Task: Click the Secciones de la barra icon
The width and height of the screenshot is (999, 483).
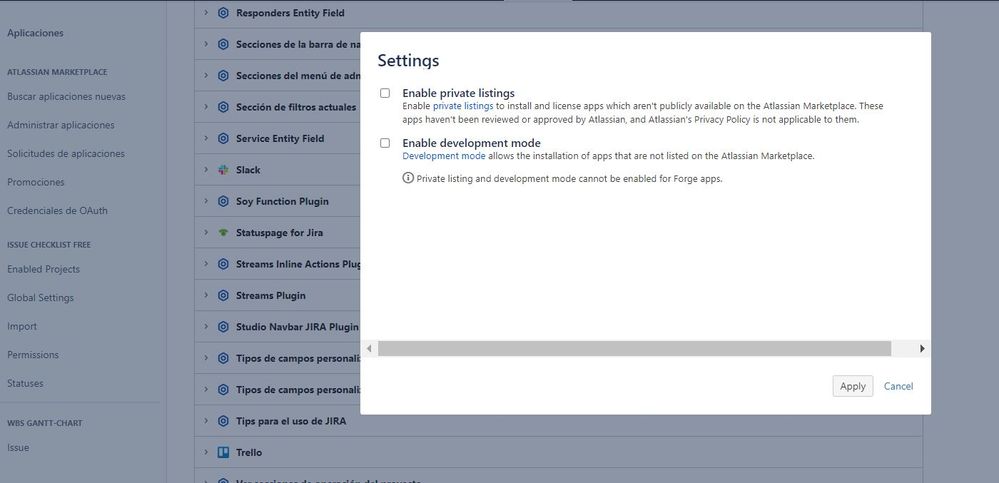Action: pos(223,45)
